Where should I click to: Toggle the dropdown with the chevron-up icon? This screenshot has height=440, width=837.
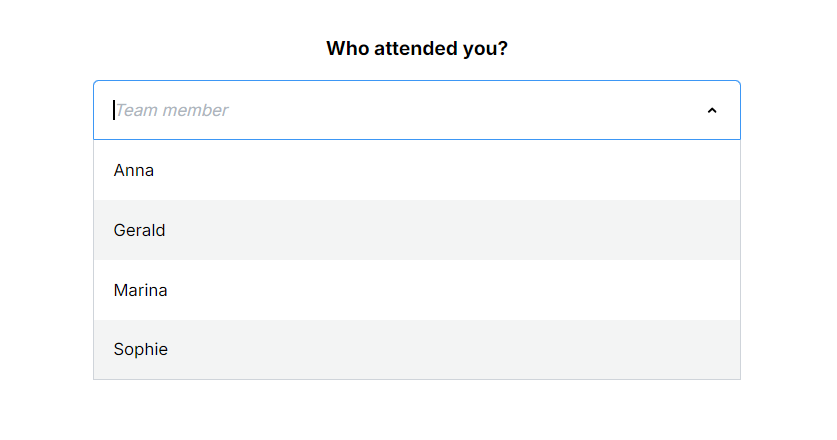click(712, 111)
